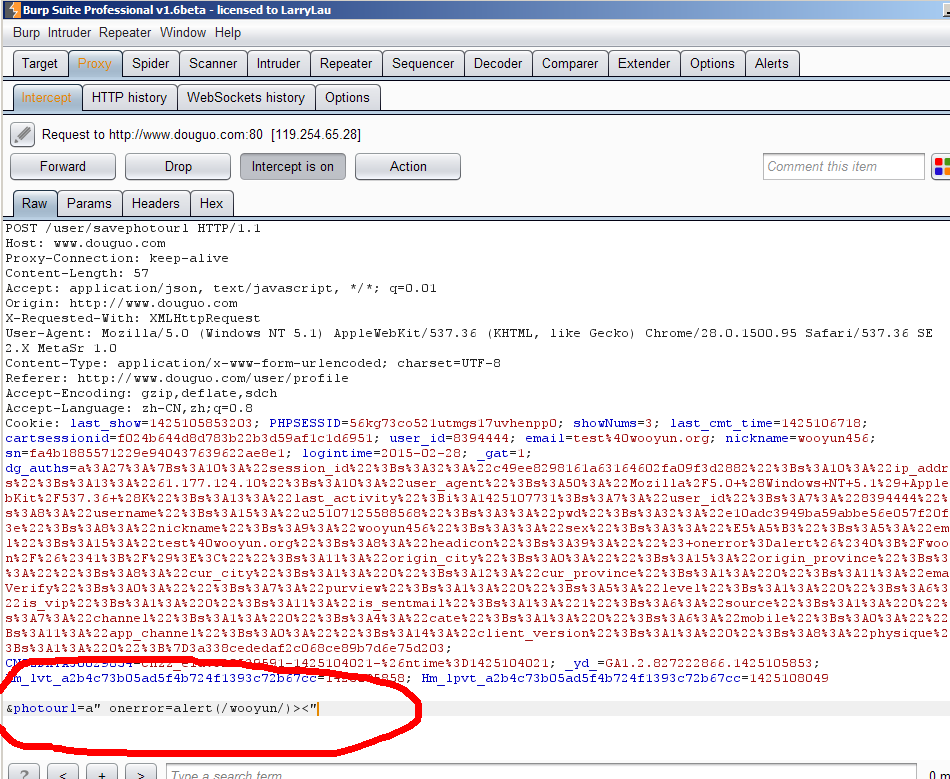Select the Intercept sub-tab
Screen dimensions: 950x779
coord(47,98)
